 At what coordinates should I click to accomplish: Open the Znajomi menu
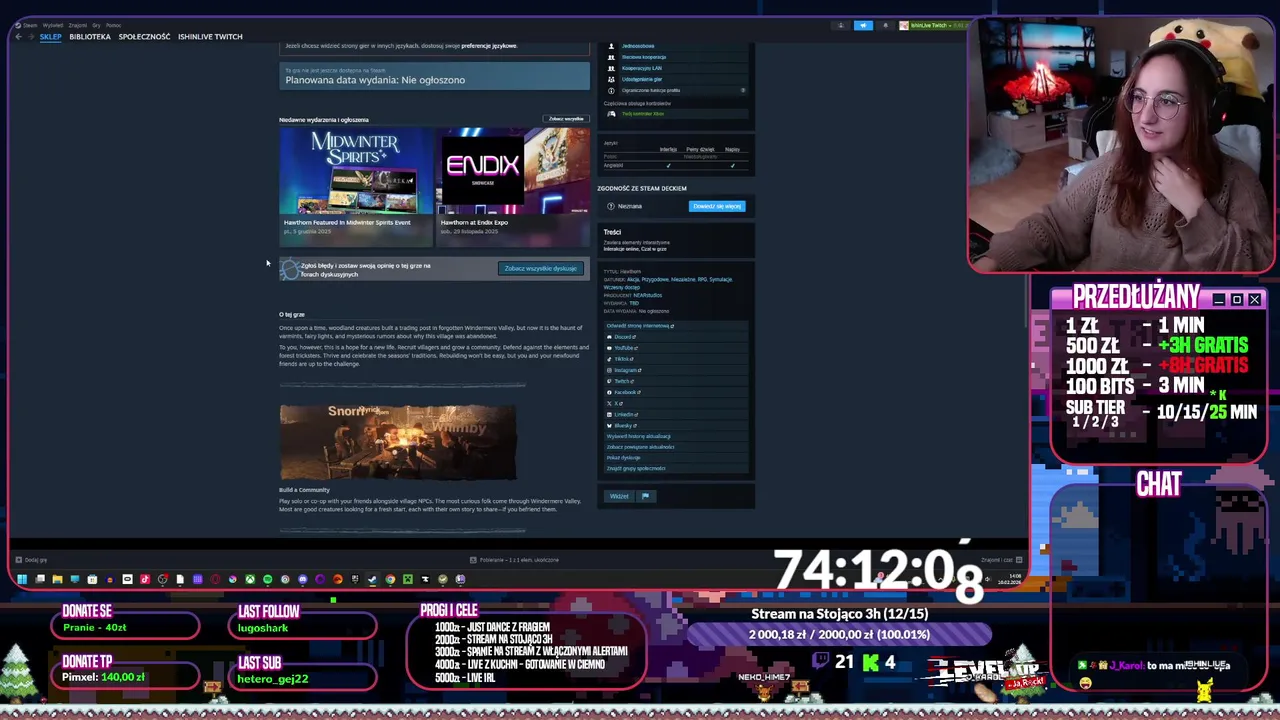pos(77,25)
